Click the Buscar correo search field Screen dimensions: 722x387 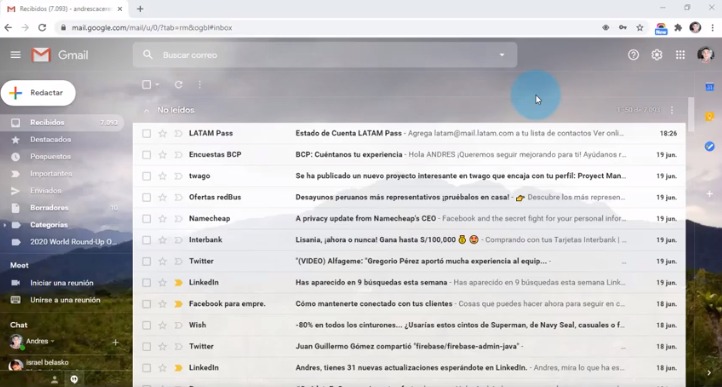pyautogui.click(x=325, y=55)
